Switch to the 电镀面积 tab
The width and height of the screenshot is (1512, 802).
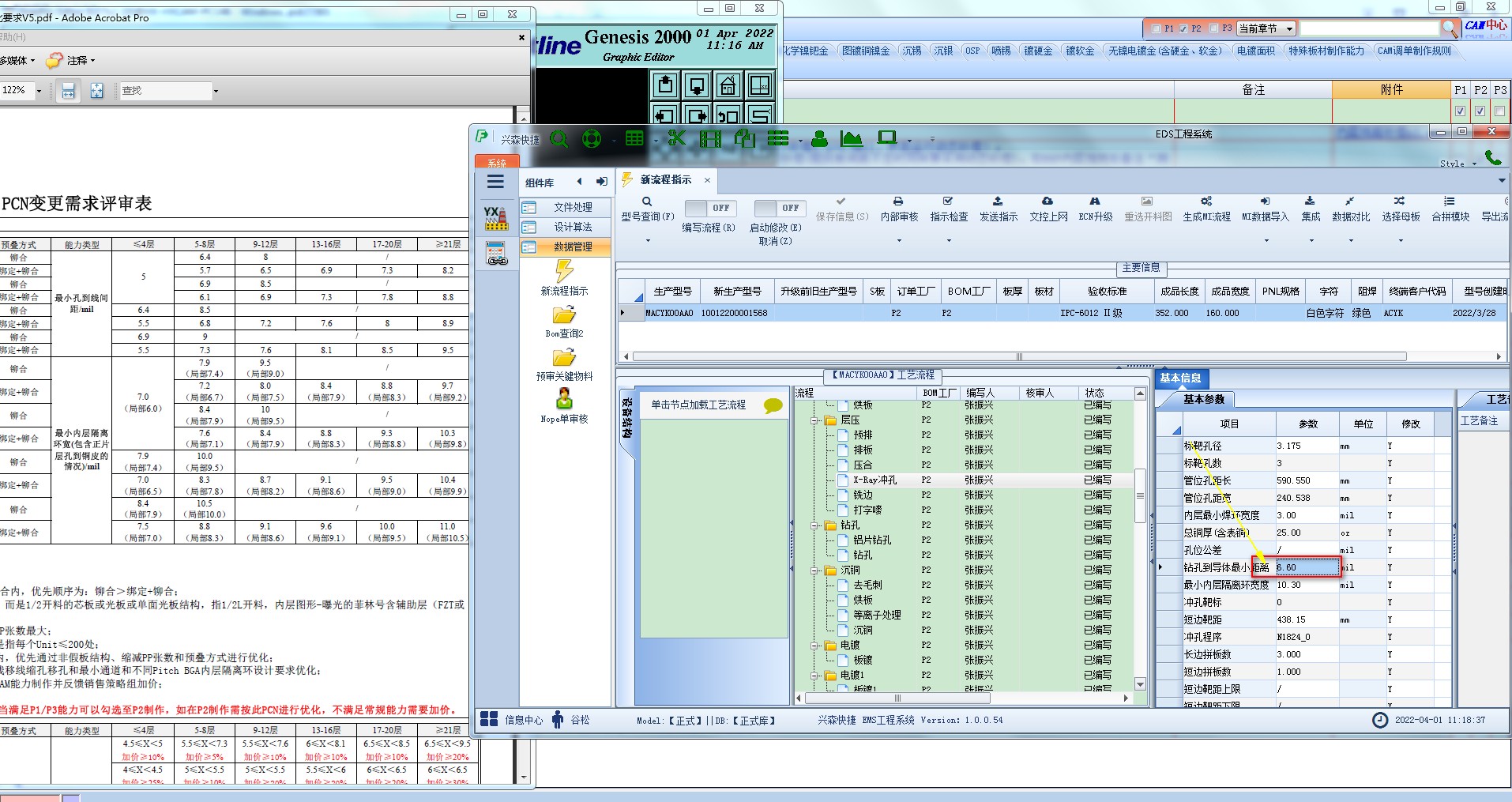coord(1255,51)
